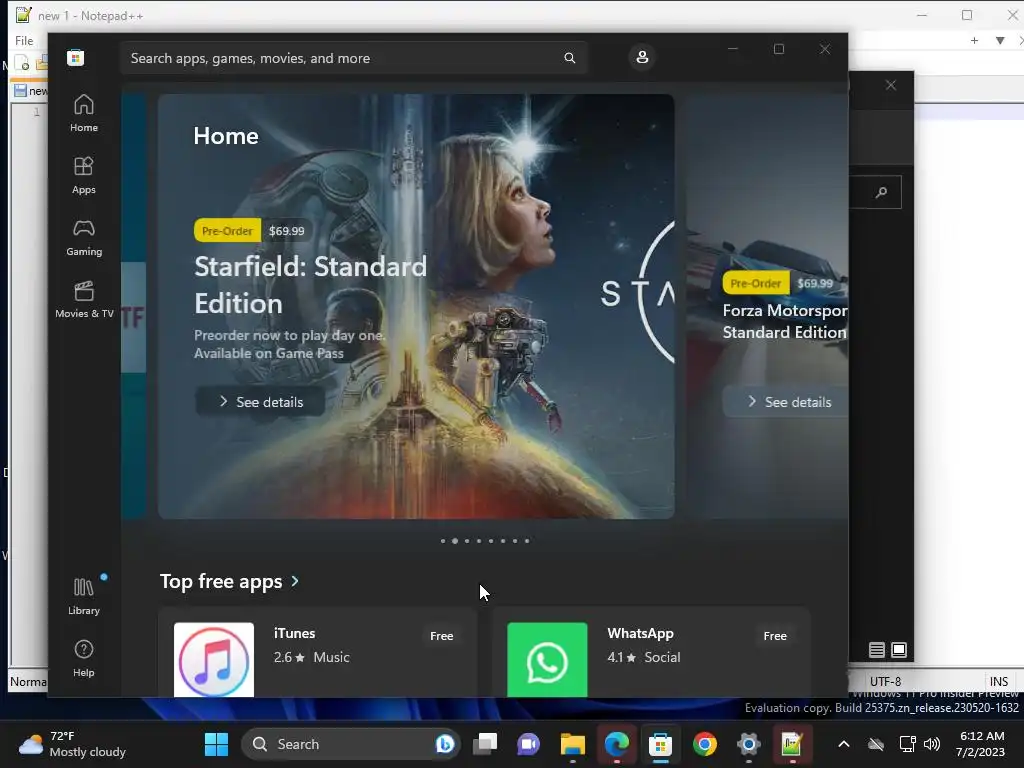
Task: Focus the Store search apps field
Action: click(353, 58)
